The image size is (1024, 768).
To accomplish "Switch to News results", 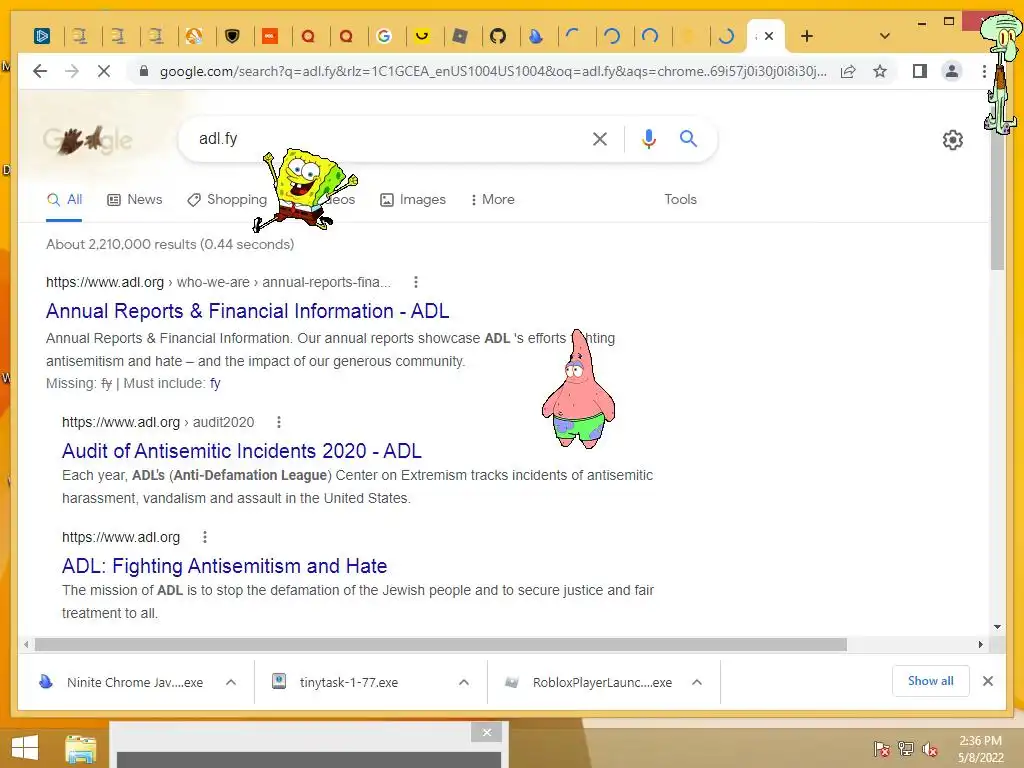I will point(135,200).
